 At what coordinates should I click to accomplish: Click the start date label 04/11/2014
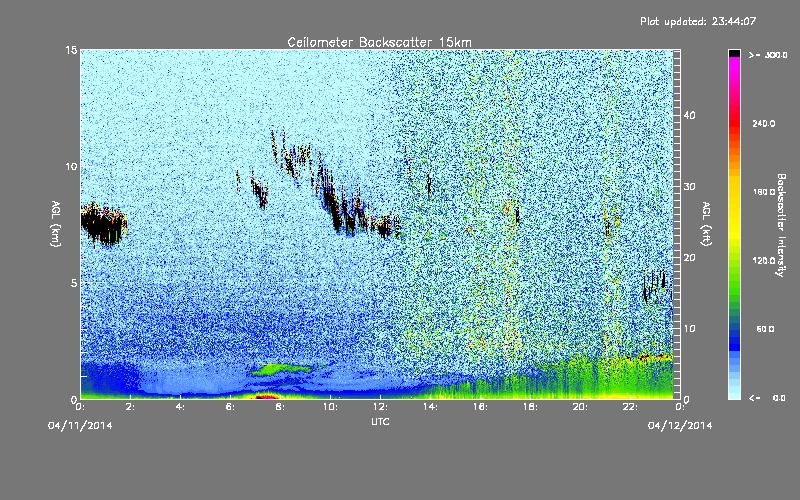tap(80, 425)
